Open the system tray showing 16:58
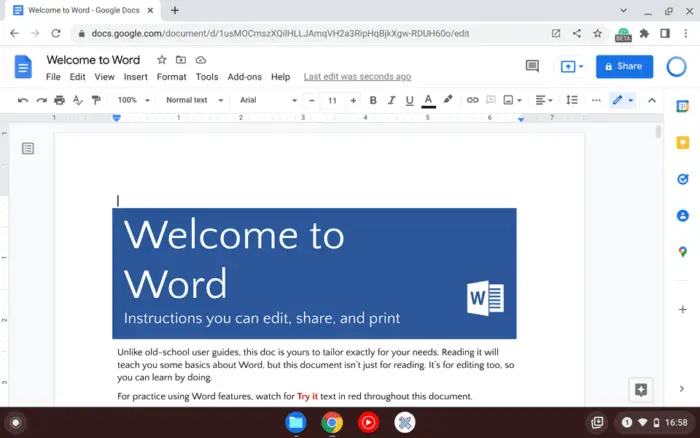This screenshot has height=438, width=700. (654, 422)
